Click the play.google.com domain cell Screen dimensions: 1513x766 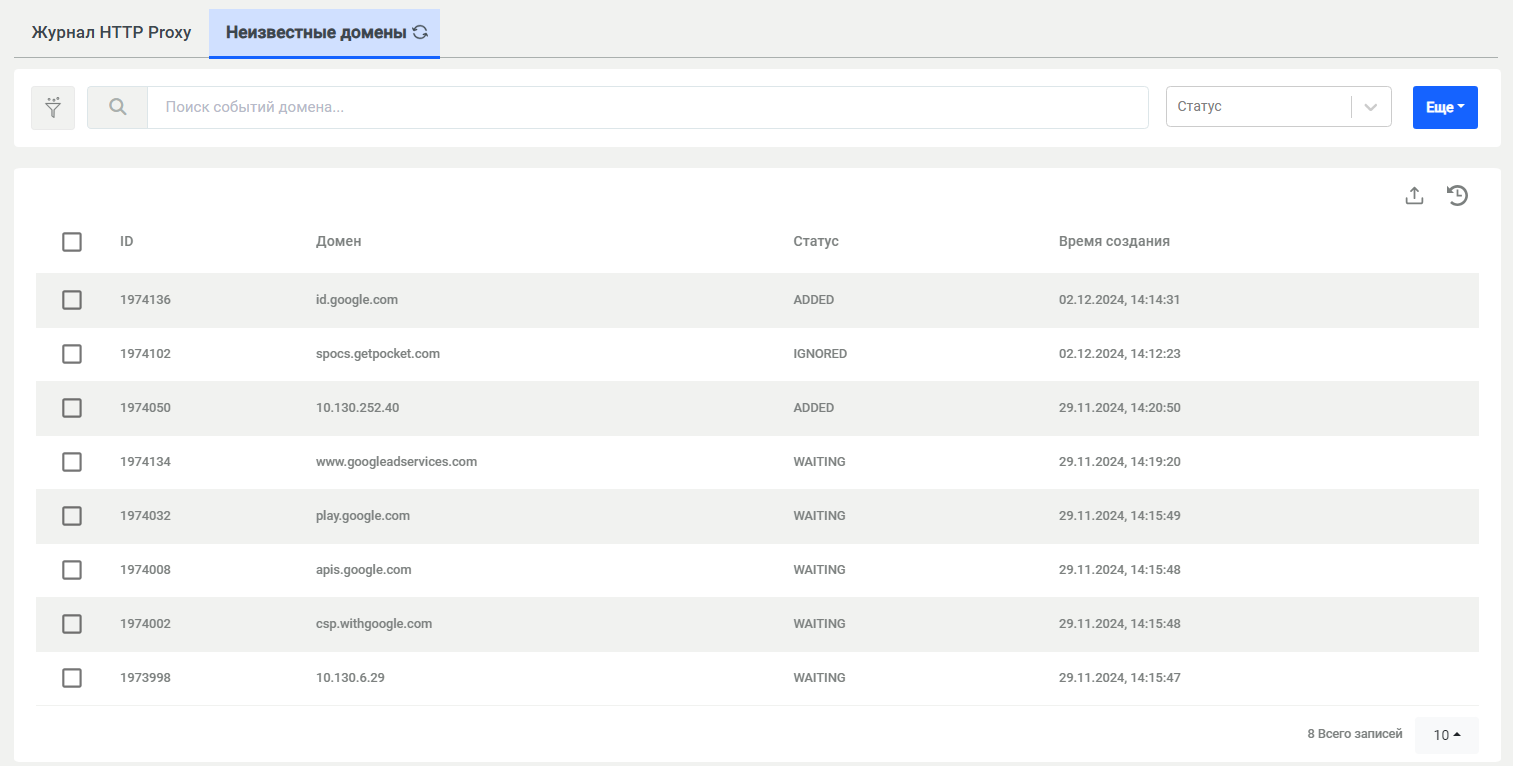pos(363,516)
